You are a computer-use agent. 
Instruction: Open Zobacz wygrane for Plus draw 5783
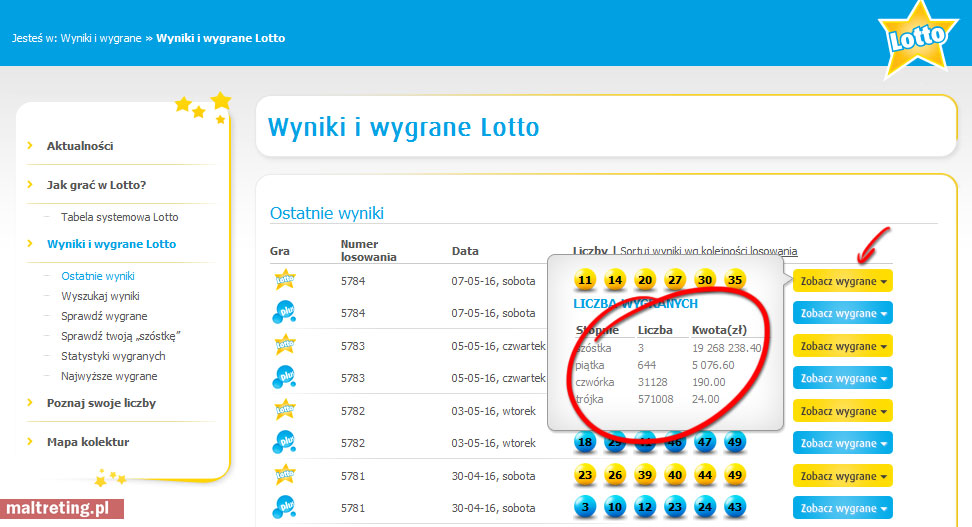click(842, 378)
